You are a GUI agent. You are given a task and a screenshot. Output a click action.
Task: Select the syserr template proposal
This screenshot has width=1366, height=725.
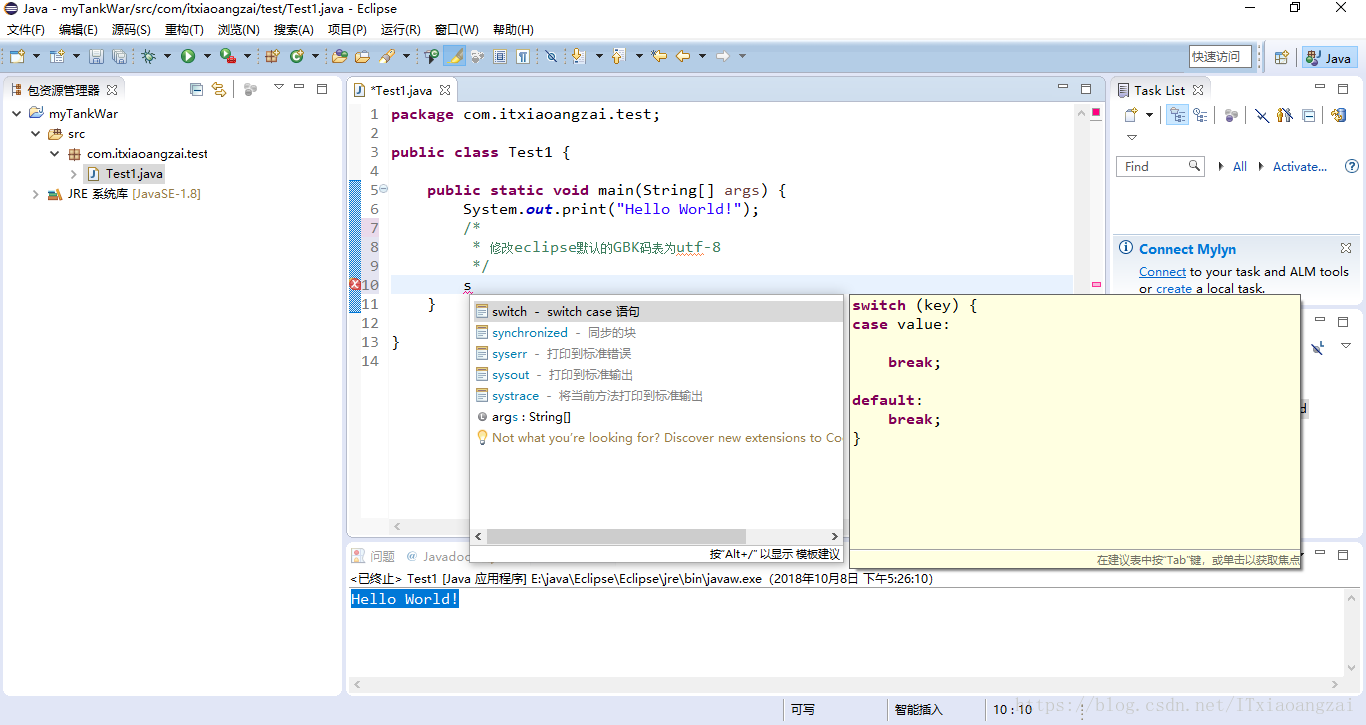tap(658, 354)
